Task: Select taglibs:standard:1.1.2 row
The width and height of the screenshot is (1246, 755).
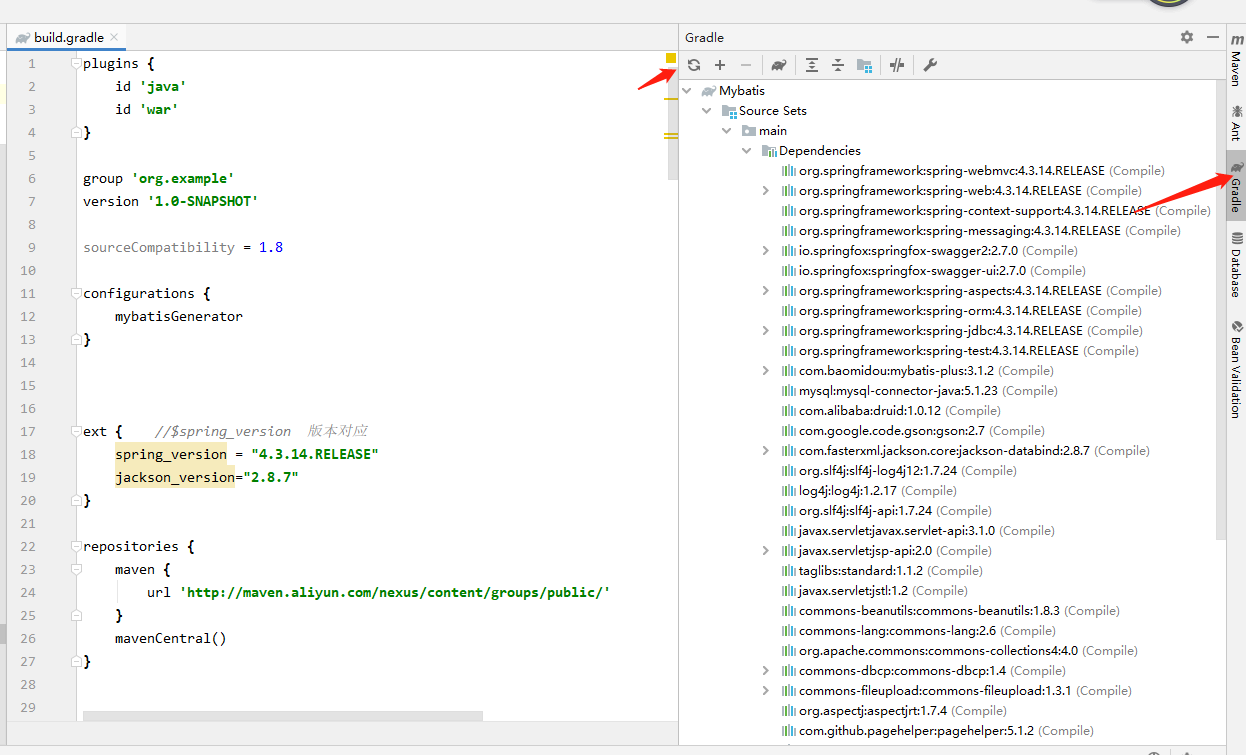Action: (x=881, y=571)
